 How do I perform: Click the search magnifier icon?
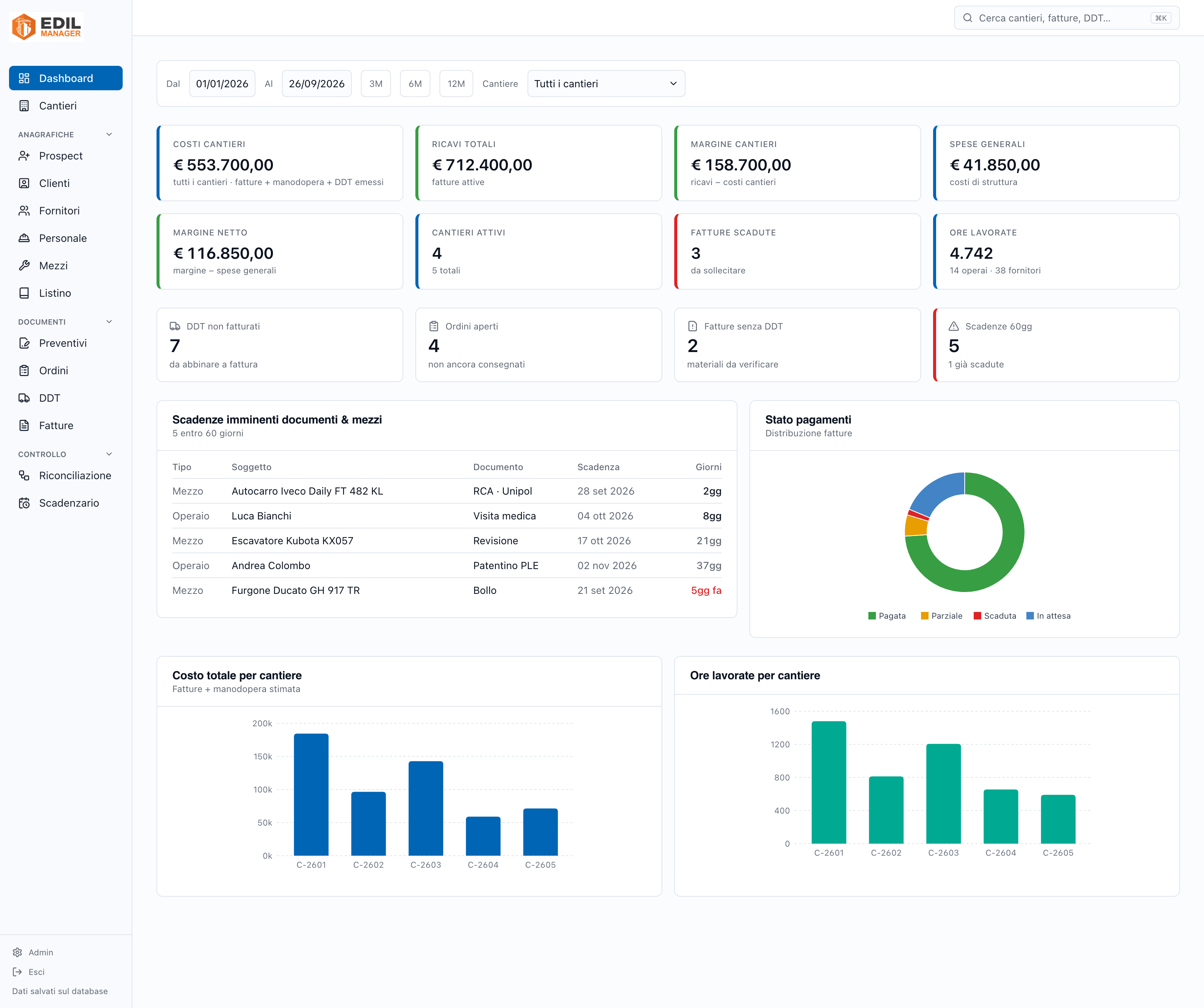967,18
